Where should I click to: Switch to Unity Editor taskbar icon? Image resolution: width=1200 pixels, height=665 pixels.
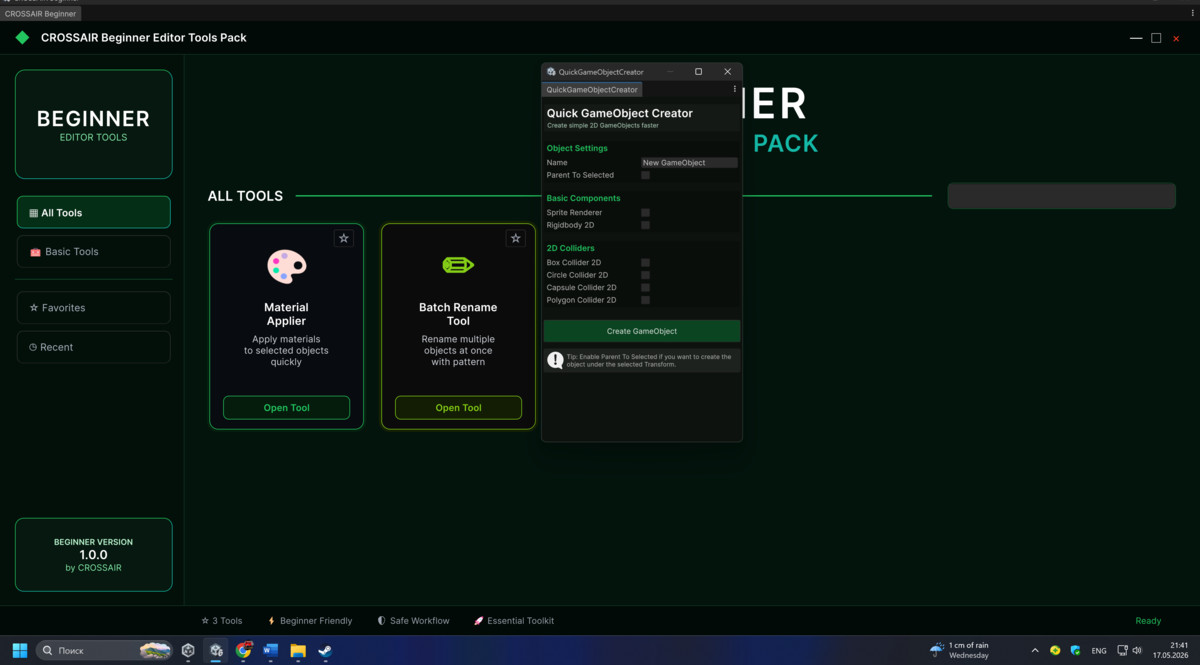[x=216, y=650]
